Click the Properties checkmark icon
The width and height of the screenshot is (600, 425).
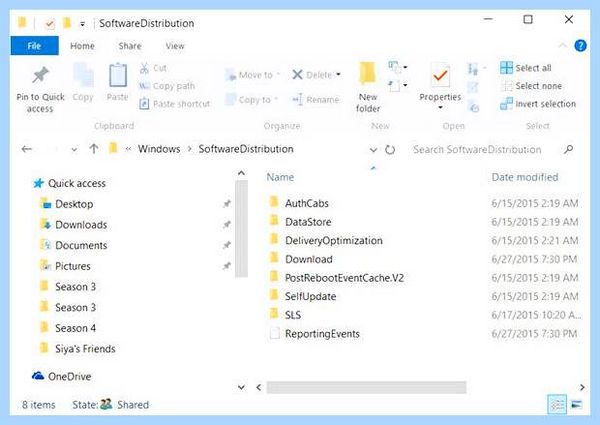click(440, 75)
